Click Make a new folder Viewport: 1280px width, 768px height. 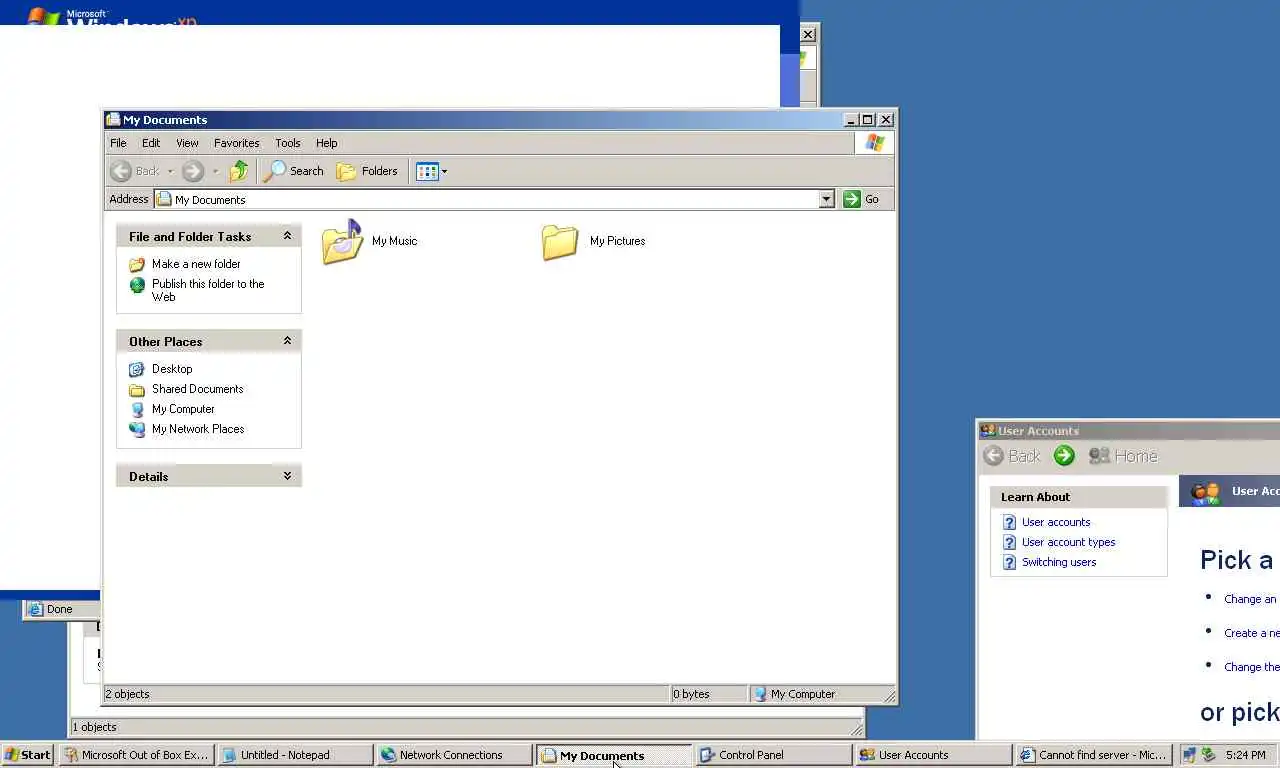196,264
